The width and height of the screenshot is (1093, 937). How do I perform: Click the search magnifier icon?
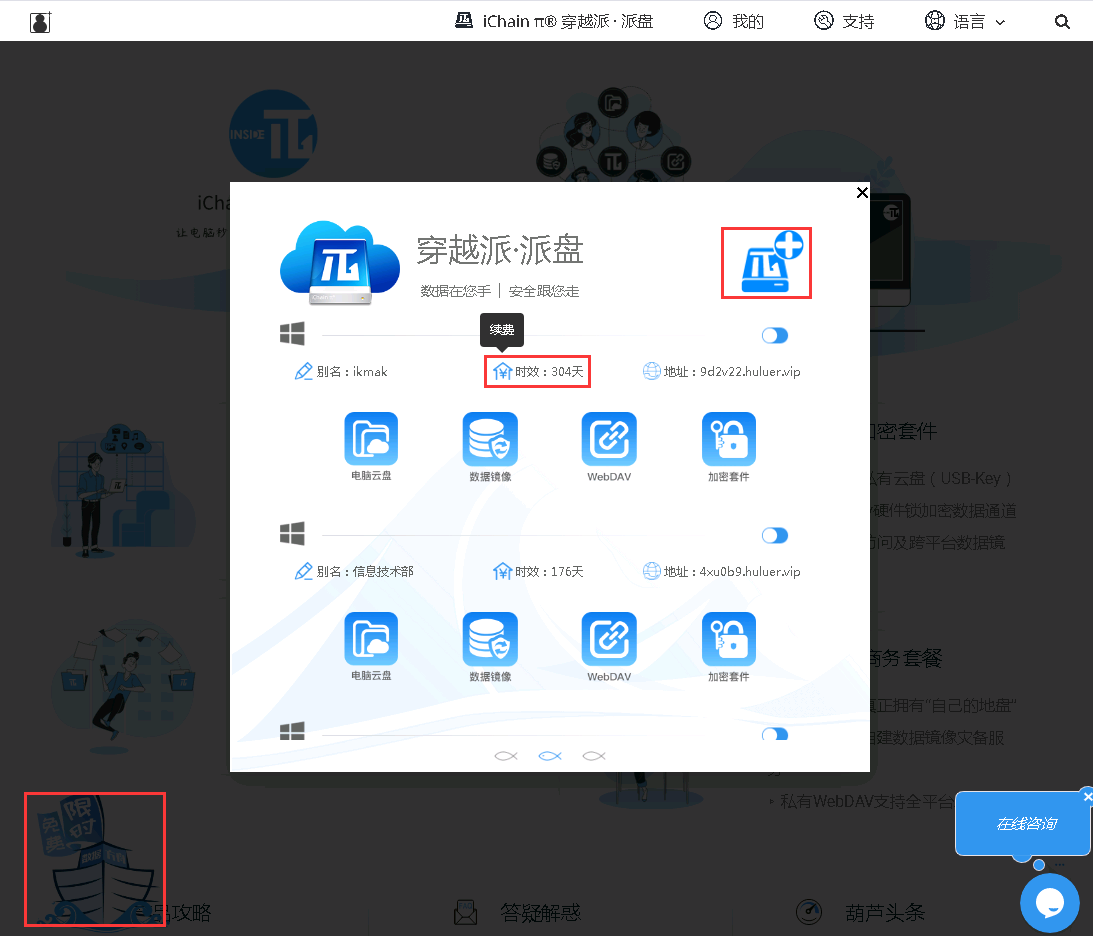point(1062,22)
